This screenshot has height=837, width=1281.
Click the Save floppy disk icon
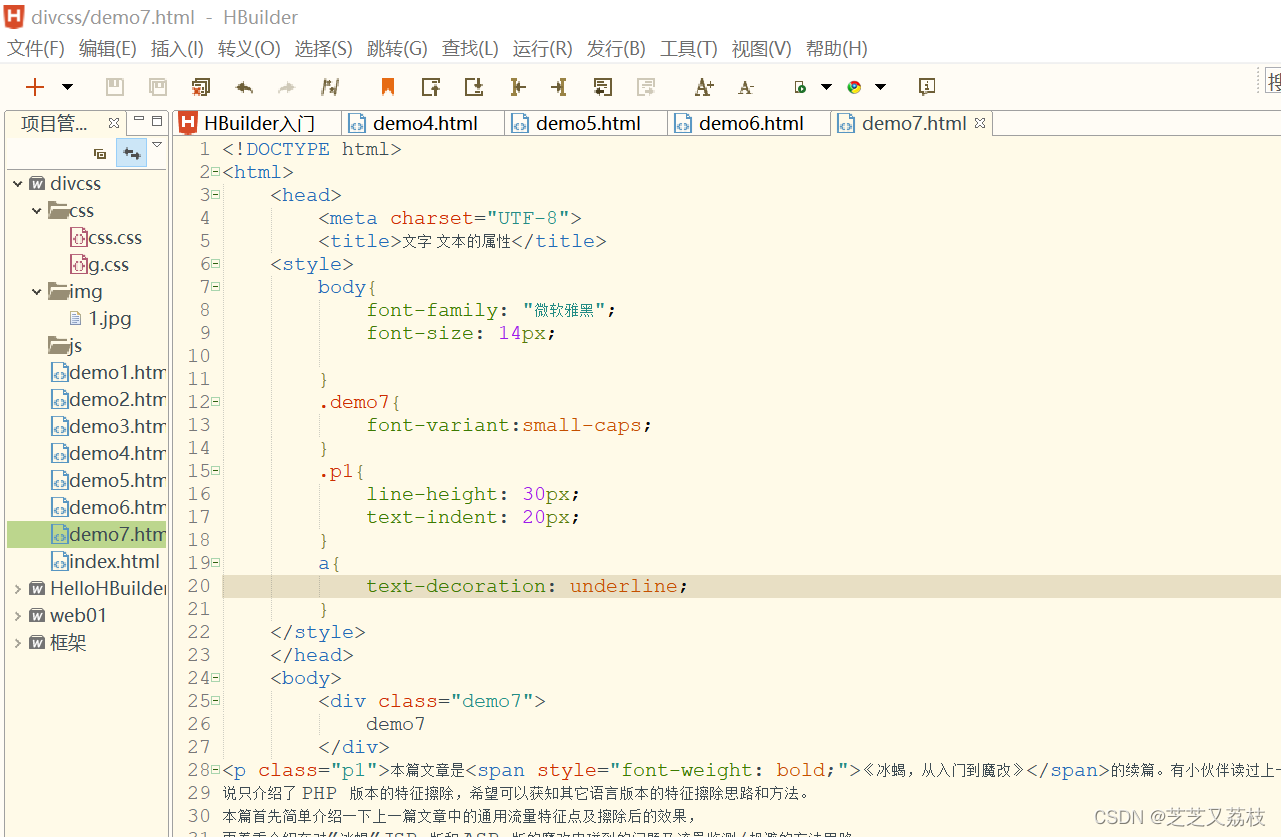pos(115,87)
